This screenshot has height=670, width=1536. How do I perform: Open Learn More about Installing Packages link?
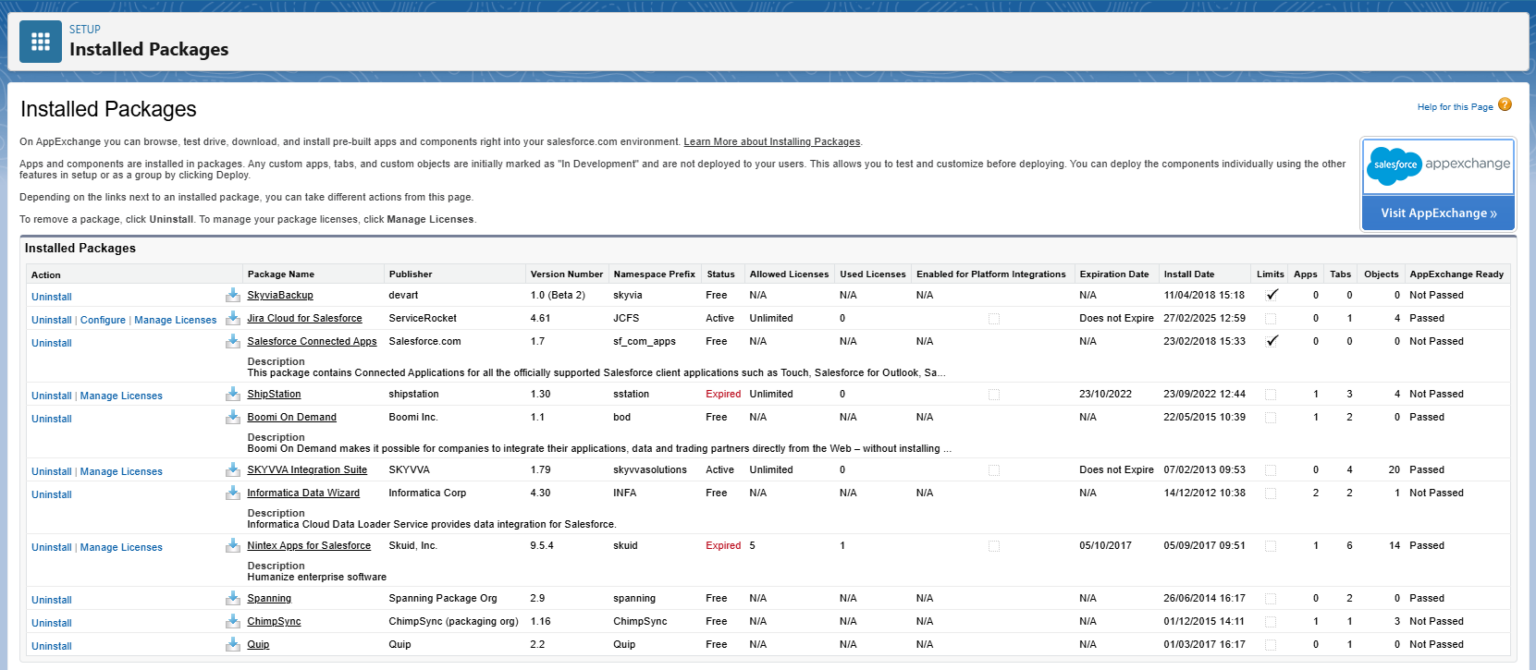772,142
